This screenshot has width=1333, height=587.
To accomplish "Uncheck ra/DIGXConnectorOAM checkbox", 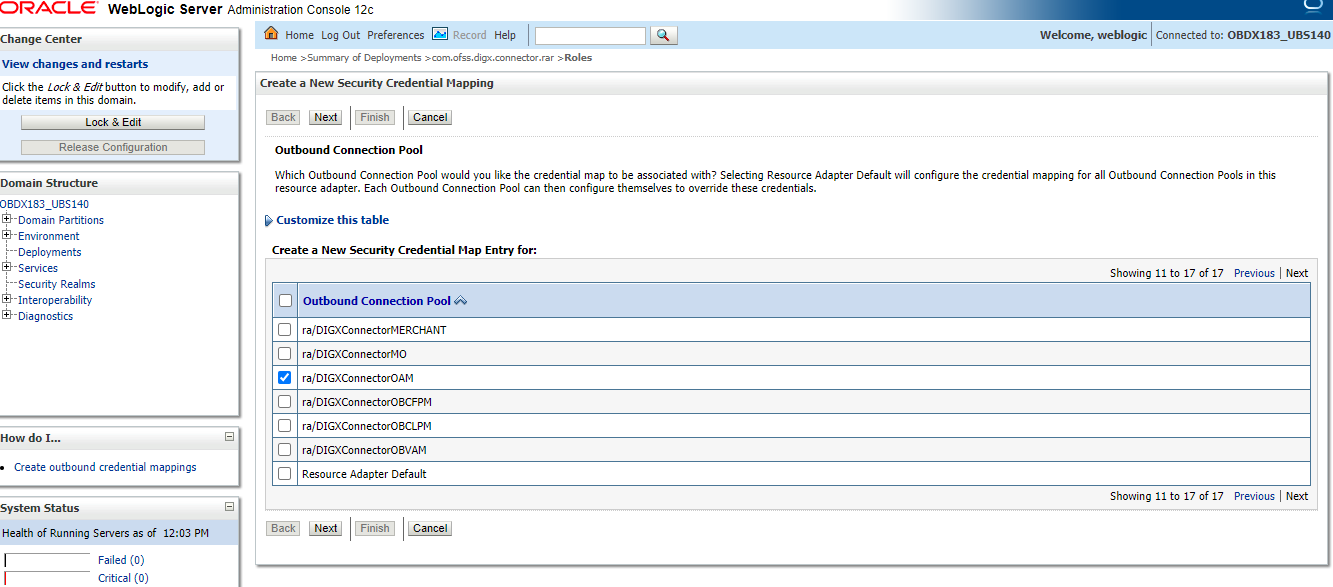I will [x=285, y=378].
